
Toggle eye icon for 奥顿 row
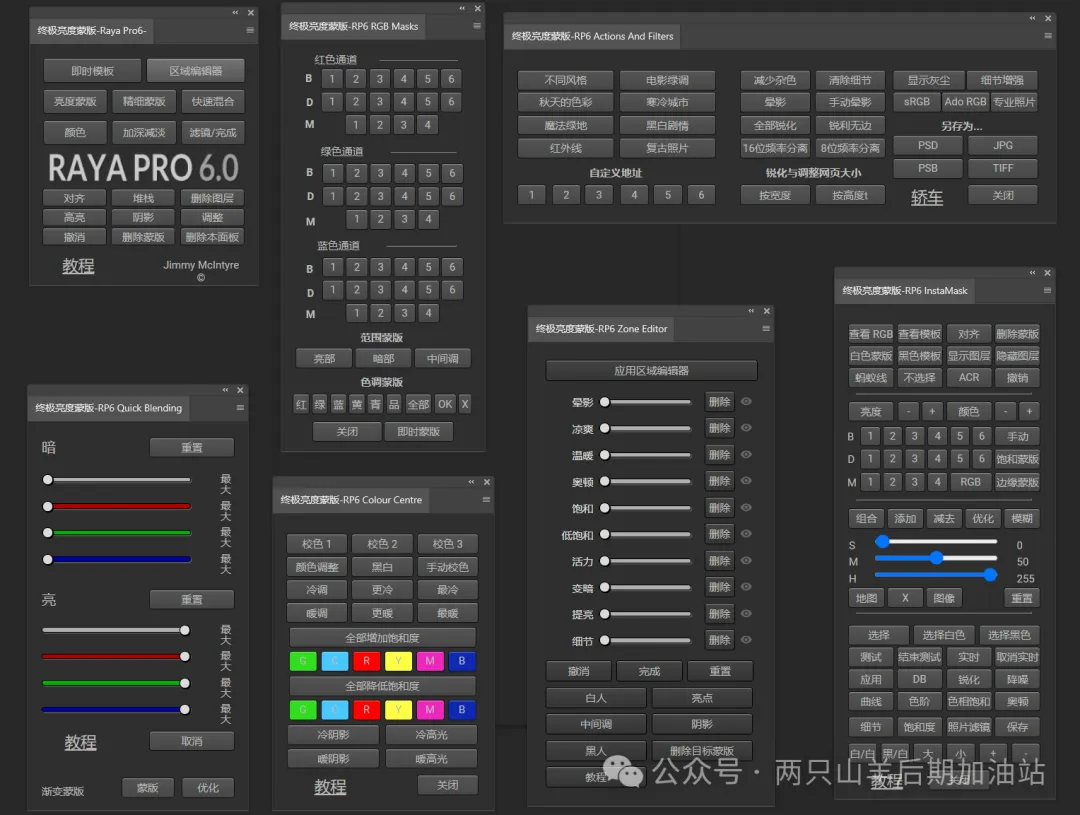tap(746, 481)
